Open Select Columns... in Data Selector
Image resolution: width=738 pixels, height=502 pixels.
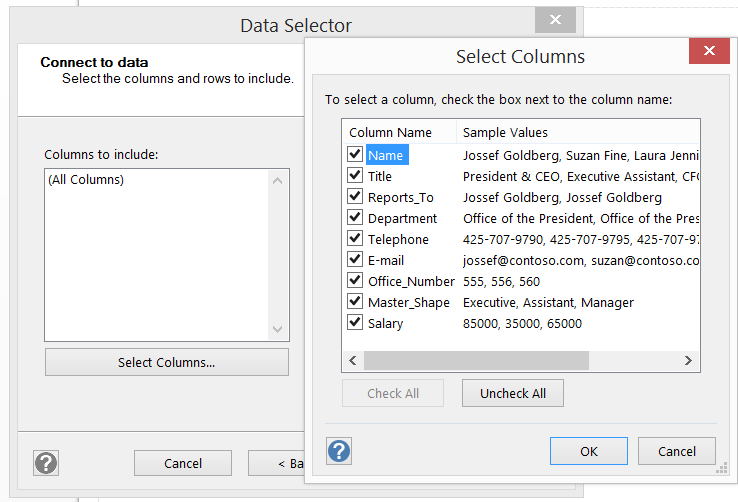click(166, 362)
